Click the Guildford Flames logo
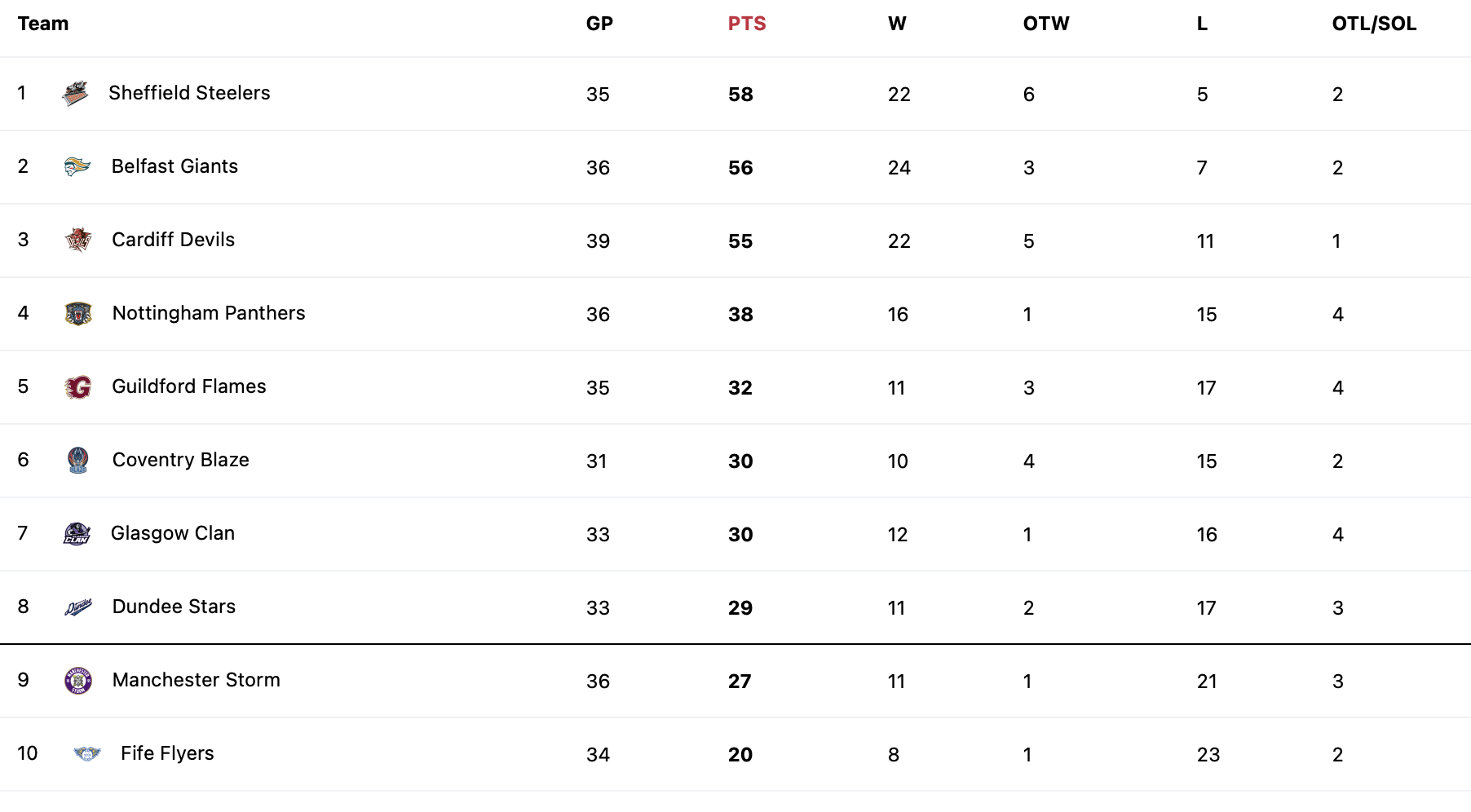Screen dimensions: 1471x812 point(78,387)
